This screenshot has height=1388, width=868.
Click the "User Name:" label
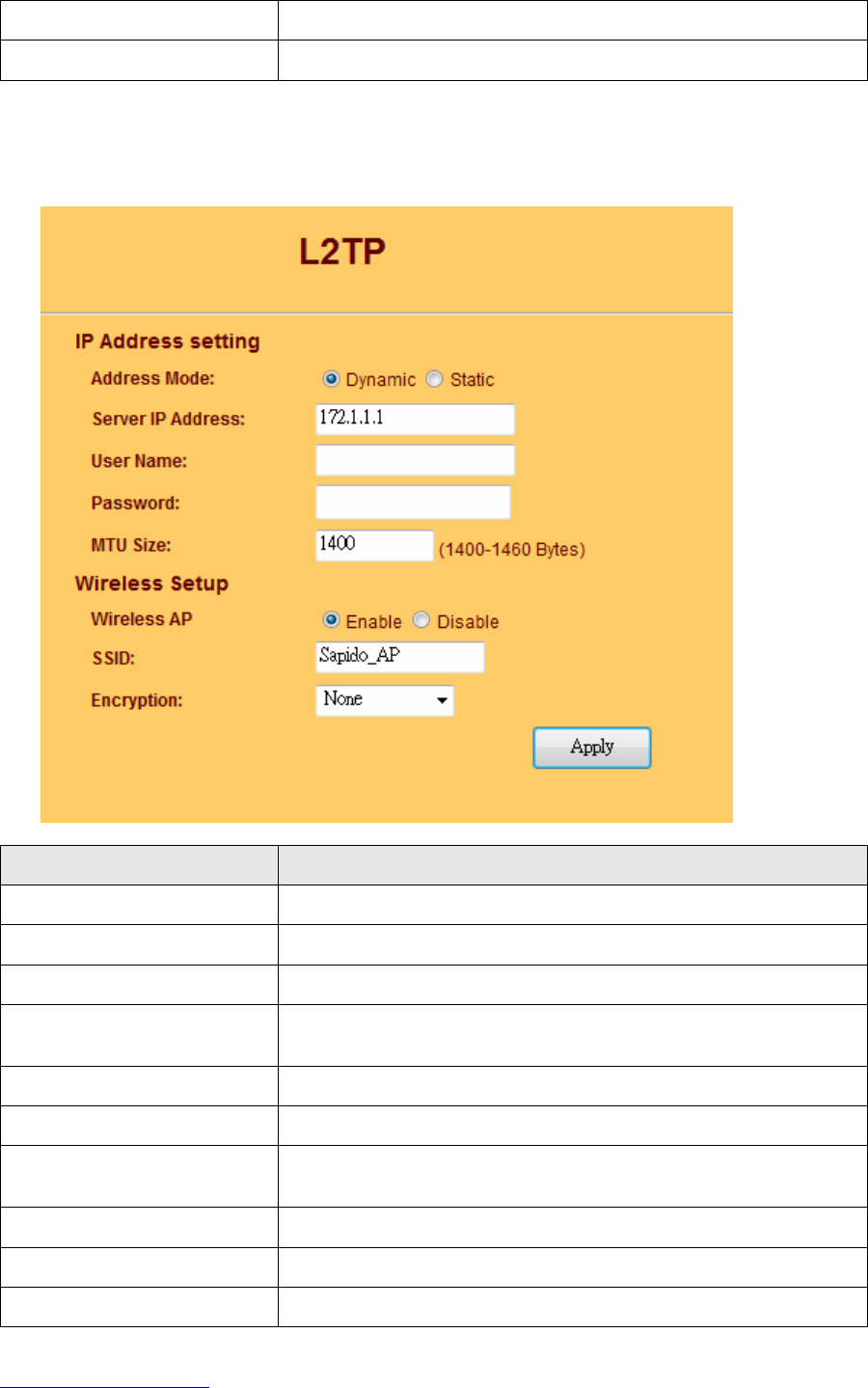(139, 461)
